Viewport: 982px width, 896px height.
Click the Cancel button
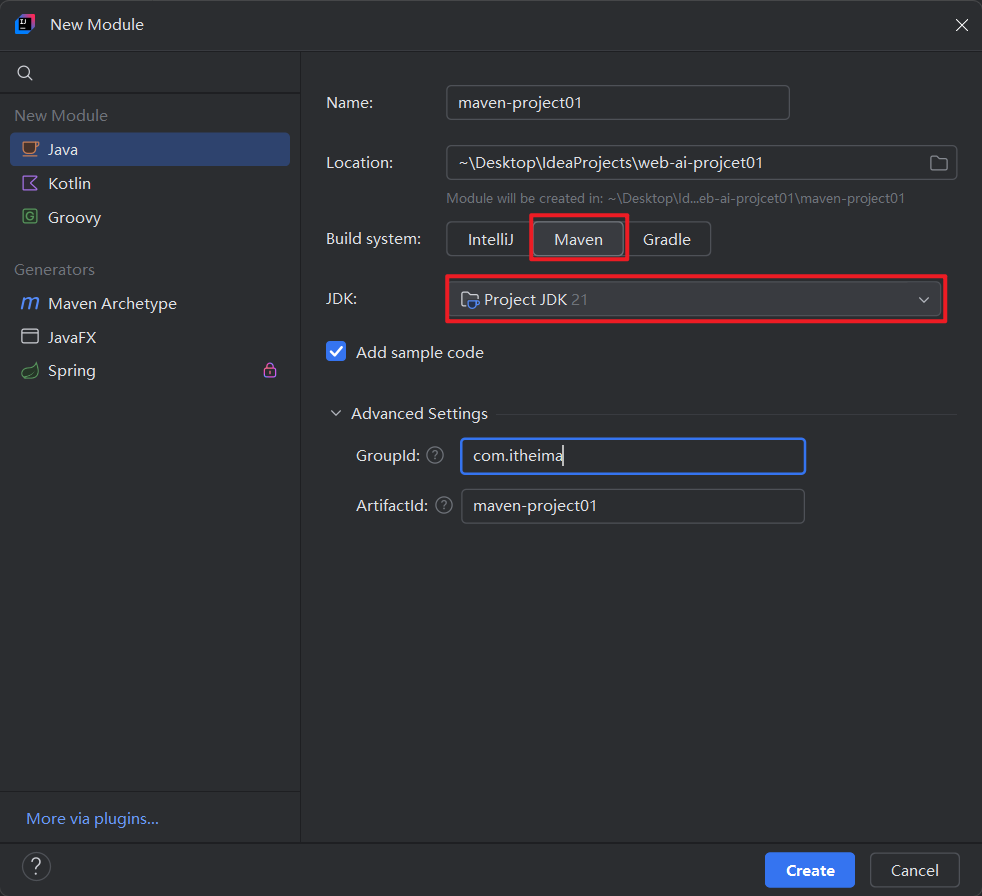(x=914, y=870)
